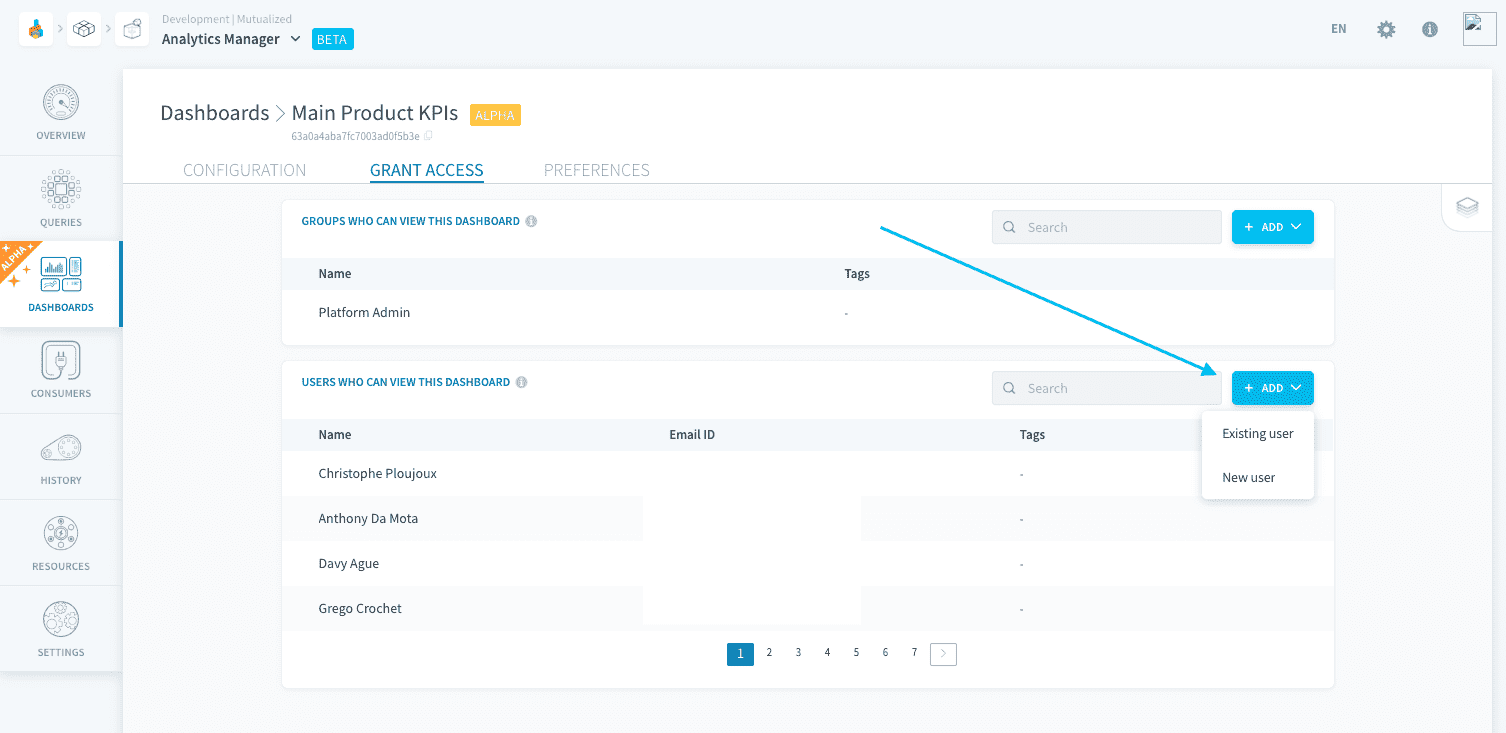1506x733 pixels.
Task: Click the groups table Name header
Action: point(335,274)
